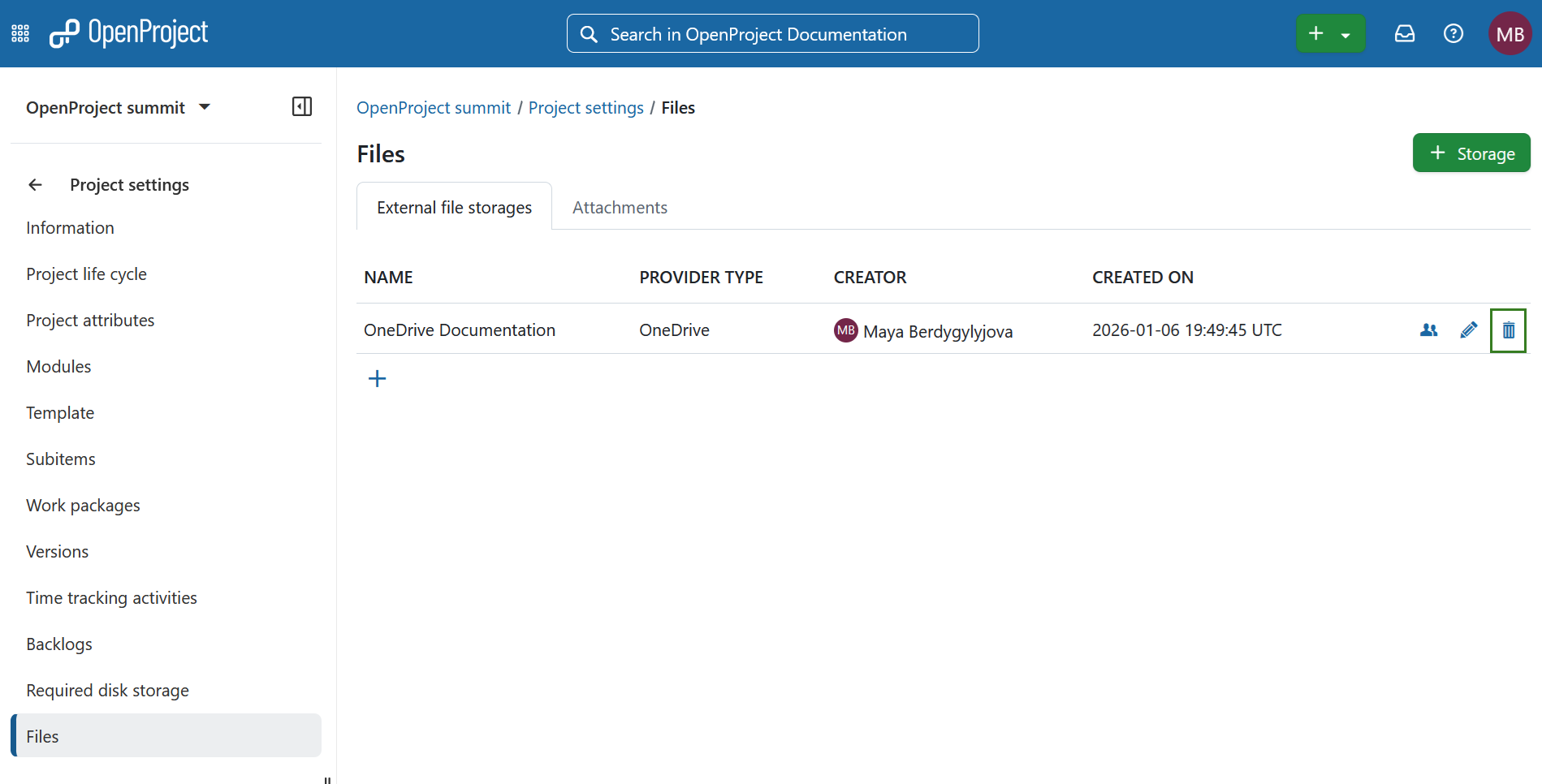The width and height of the screenshot is (1542, 784).
Task: Collapse the project sidebar panel
Action: 301,106
